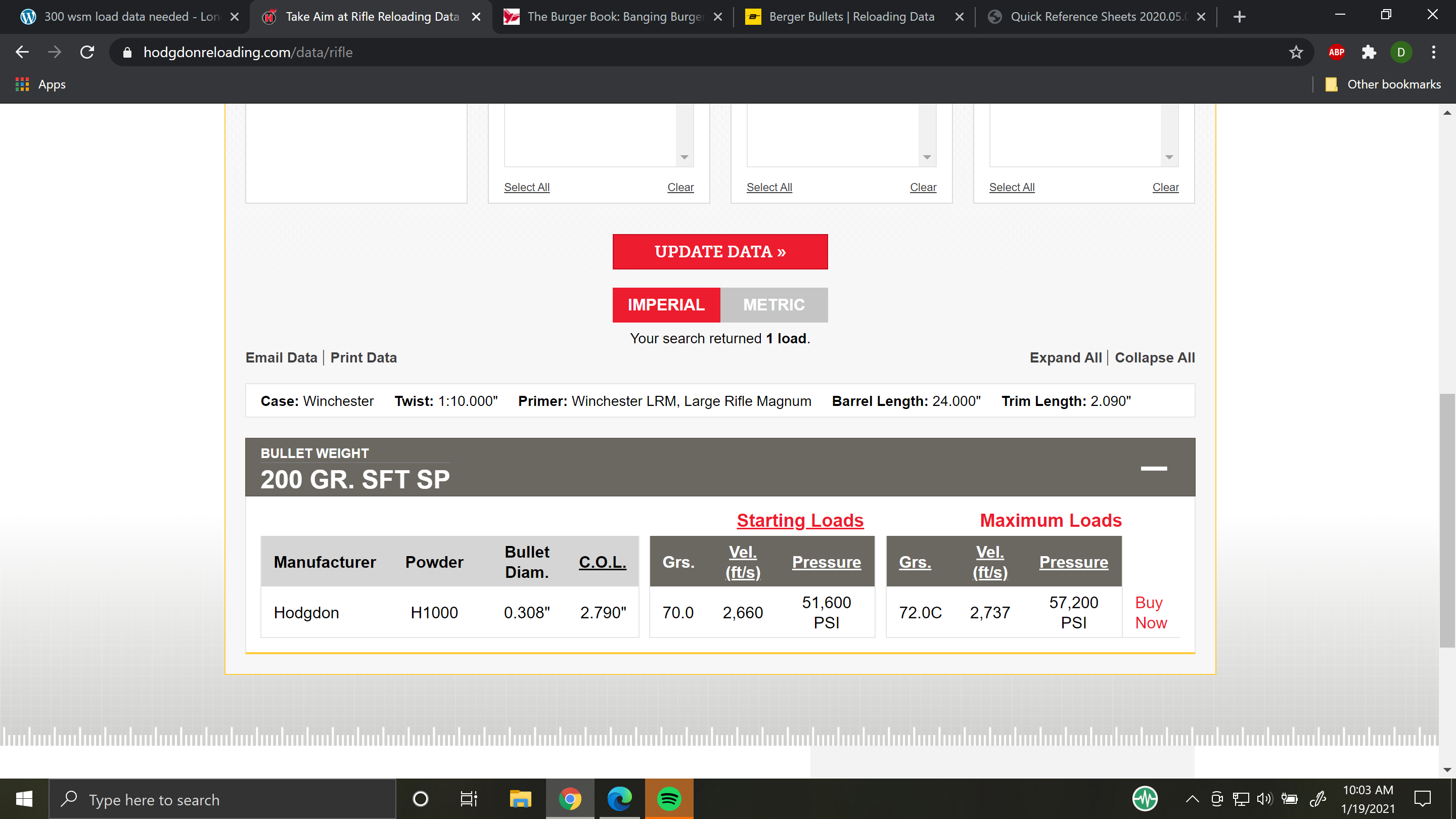Click the Maximum Loads Vel. (ft/s) header
Screen dimensions: 1456x819
point(990,562)
